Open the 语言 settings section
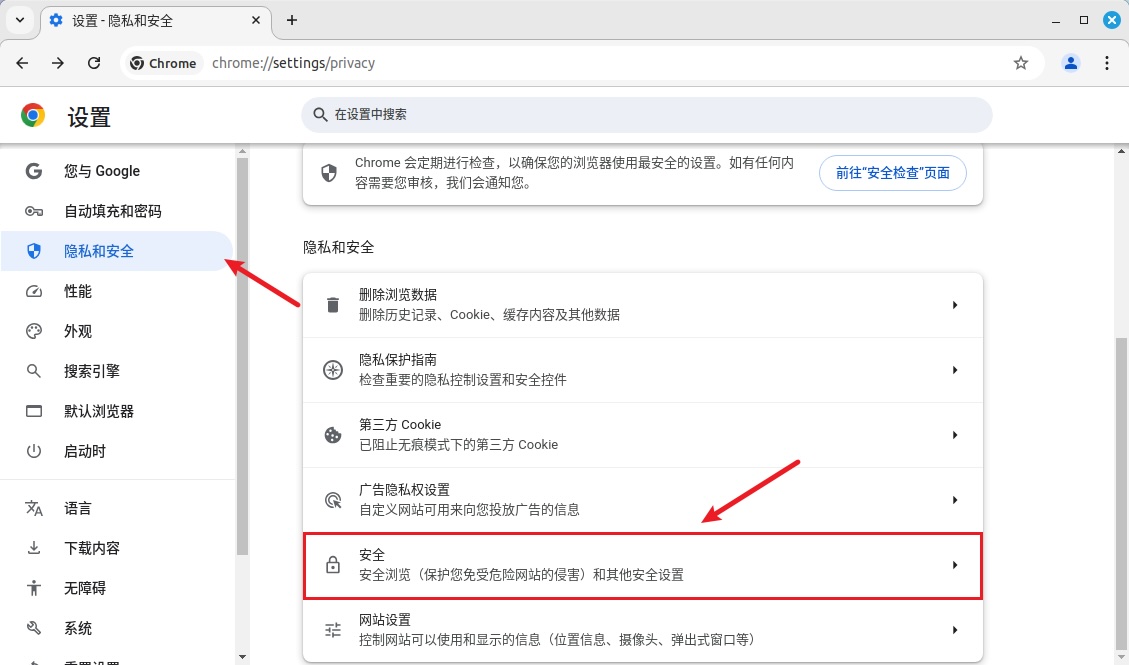 [117, 508]
